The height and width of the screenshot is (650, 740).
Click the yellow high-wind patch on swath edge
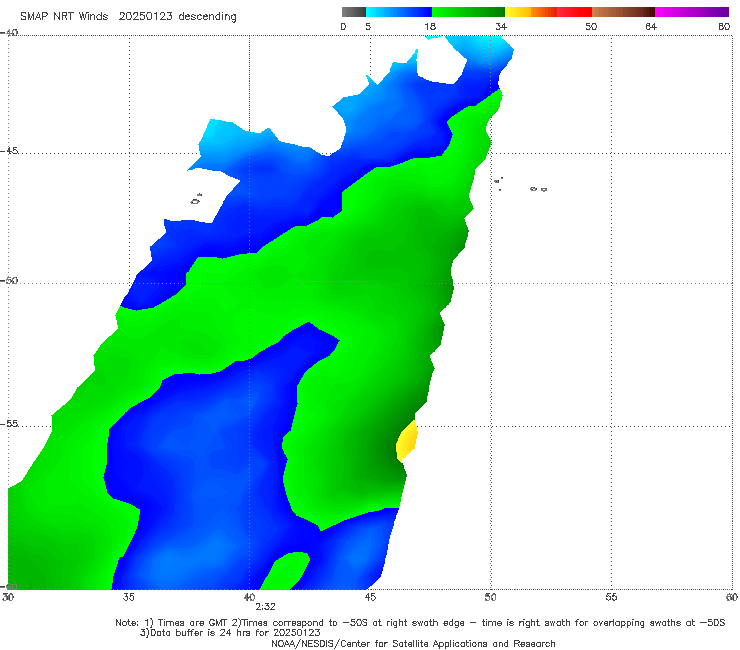(x=407, y=441)
